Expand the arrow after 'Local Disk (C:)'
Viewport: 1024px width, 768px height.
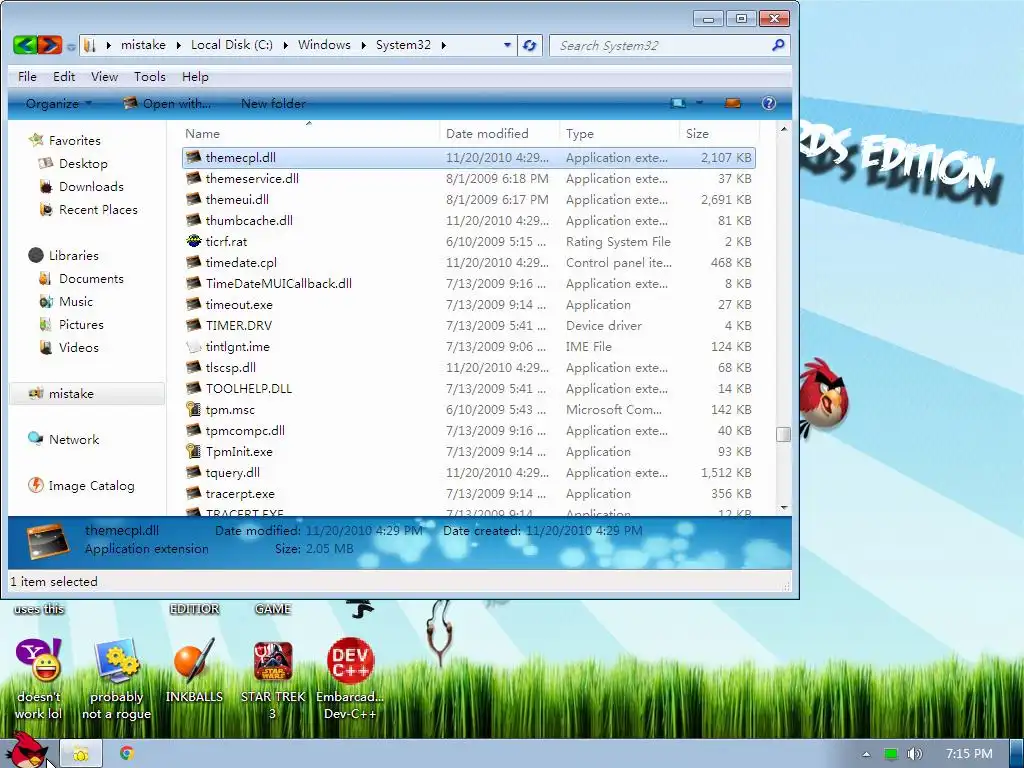tap(285, 45)
